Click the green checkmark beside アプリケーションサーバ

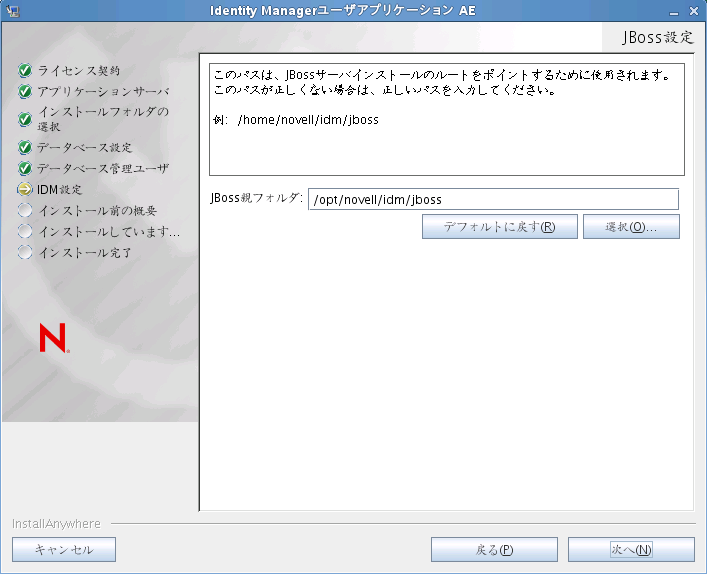tap(25, 92)
